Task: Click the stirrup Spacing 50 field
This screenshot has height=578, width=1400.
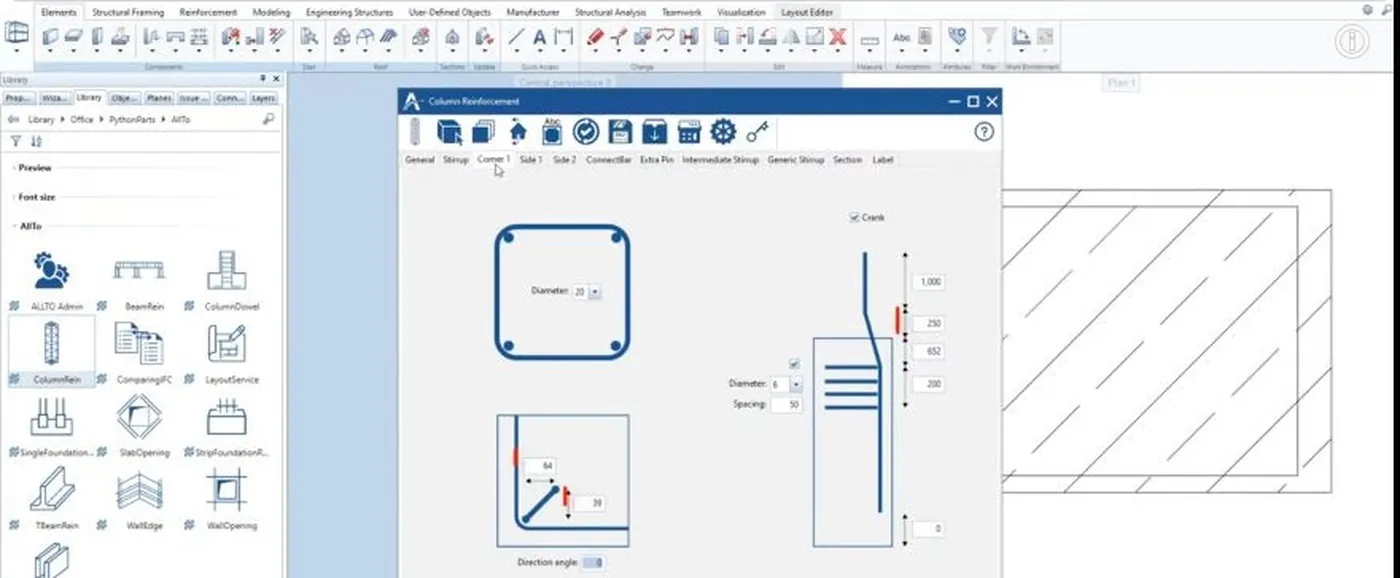Action: 786,405
